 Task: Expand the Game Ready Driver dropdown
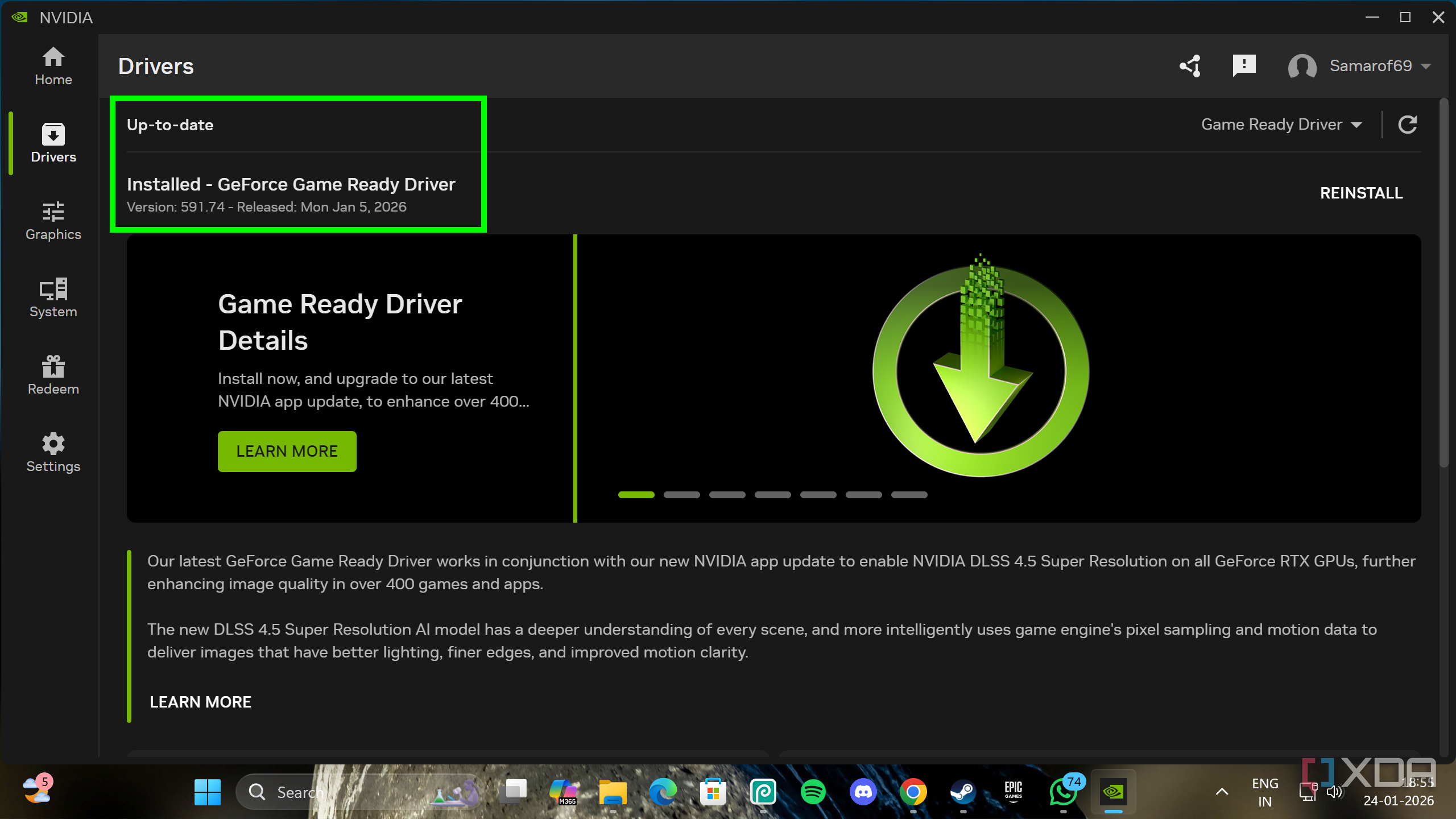[x=1281, y=125]
